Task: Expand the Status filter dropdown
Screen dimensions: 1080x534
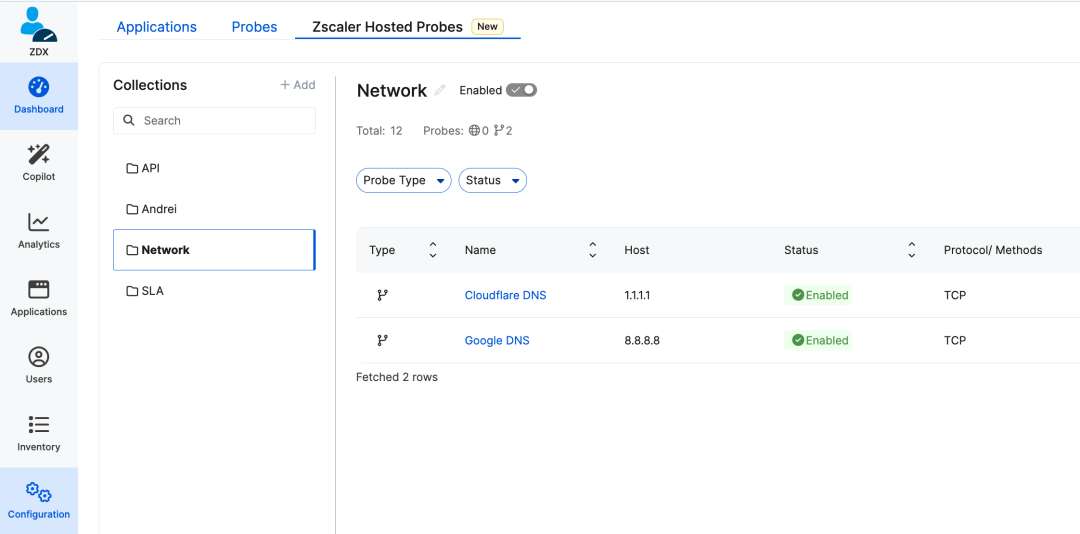Action: (x=493, y=181)
